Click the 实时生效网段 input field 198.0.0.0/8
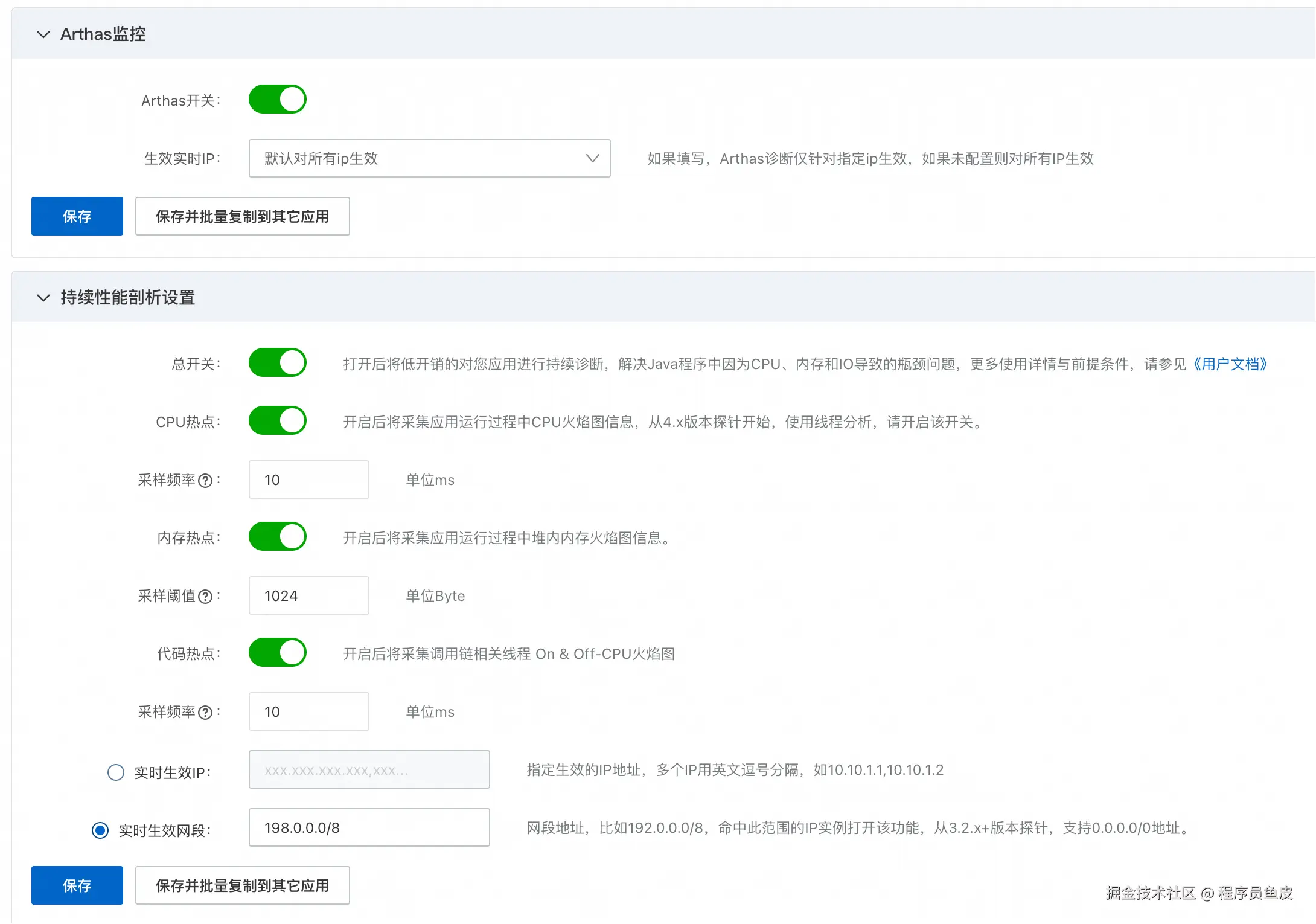Image resolution: width=1316 pixels, height=924 pixels. tap(369, 827)
